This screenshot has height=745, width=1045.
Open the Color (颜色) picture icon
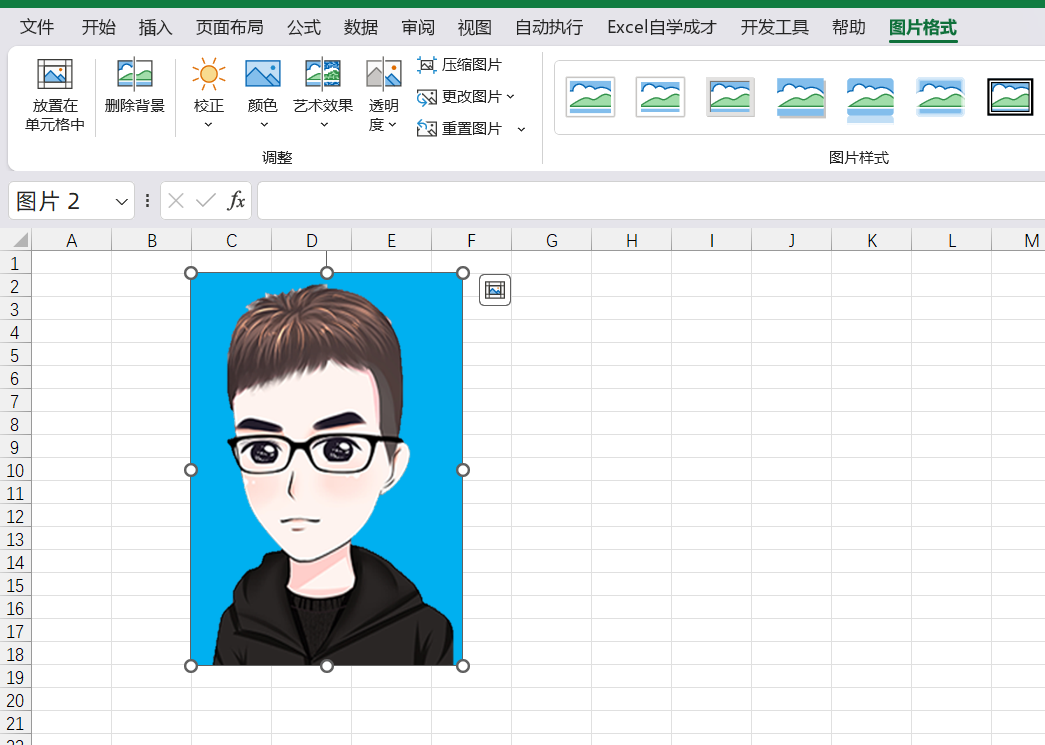point(263,74)
